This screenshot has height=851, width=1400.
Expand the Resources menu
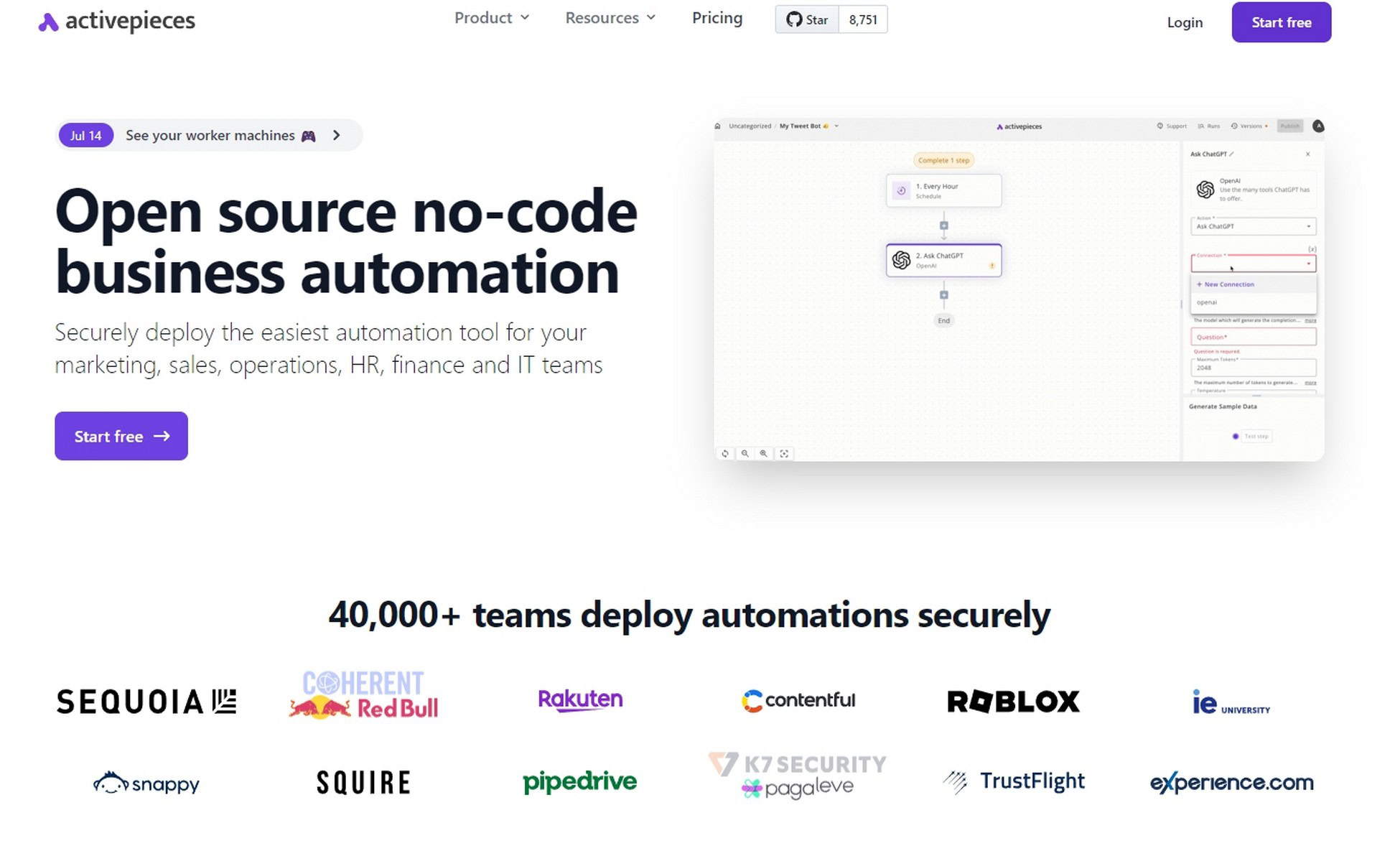pyautogui.click(x=610, y=18)
